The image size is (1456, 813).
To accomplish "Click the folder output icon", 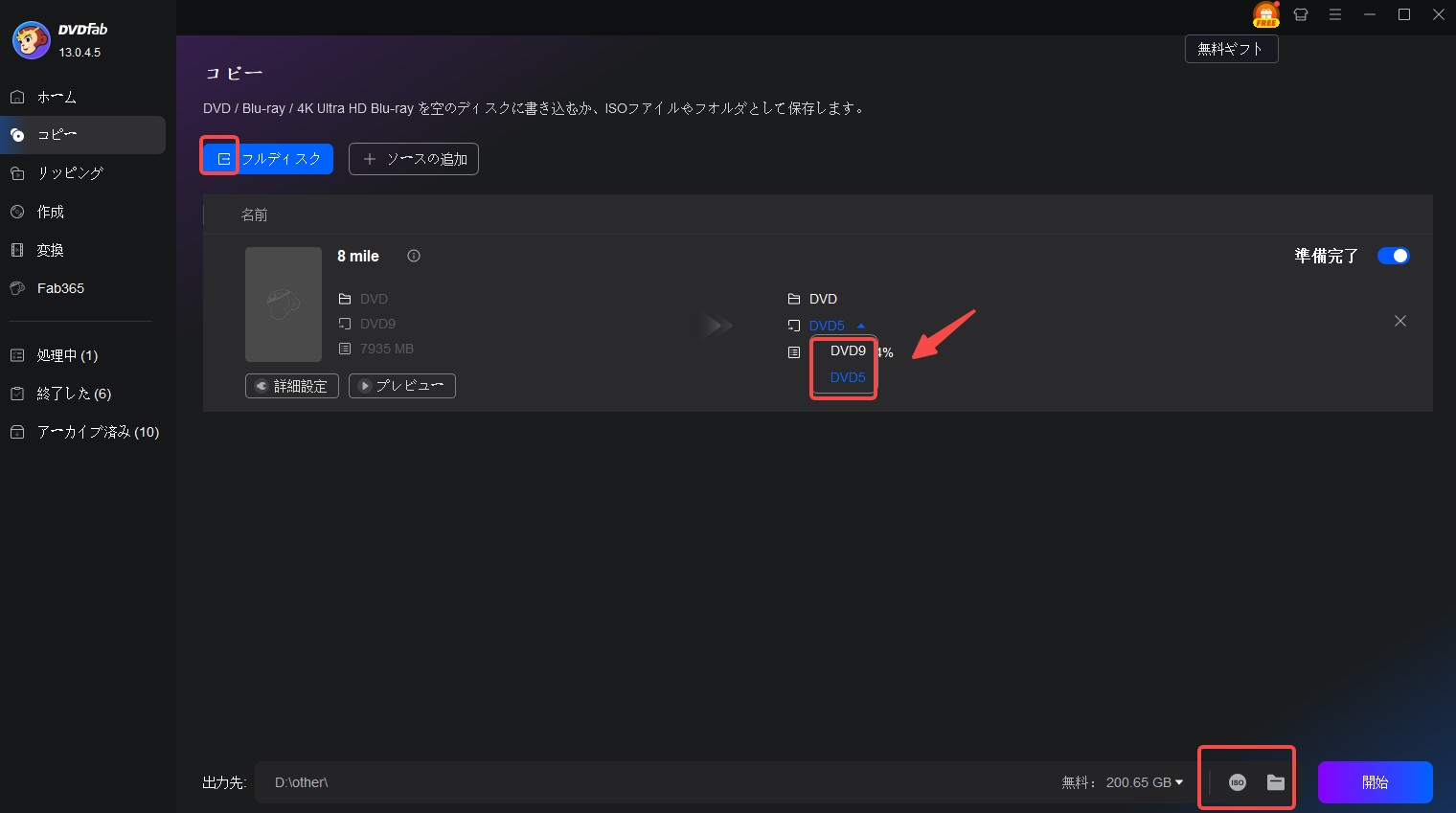I will coord(1275,782).
